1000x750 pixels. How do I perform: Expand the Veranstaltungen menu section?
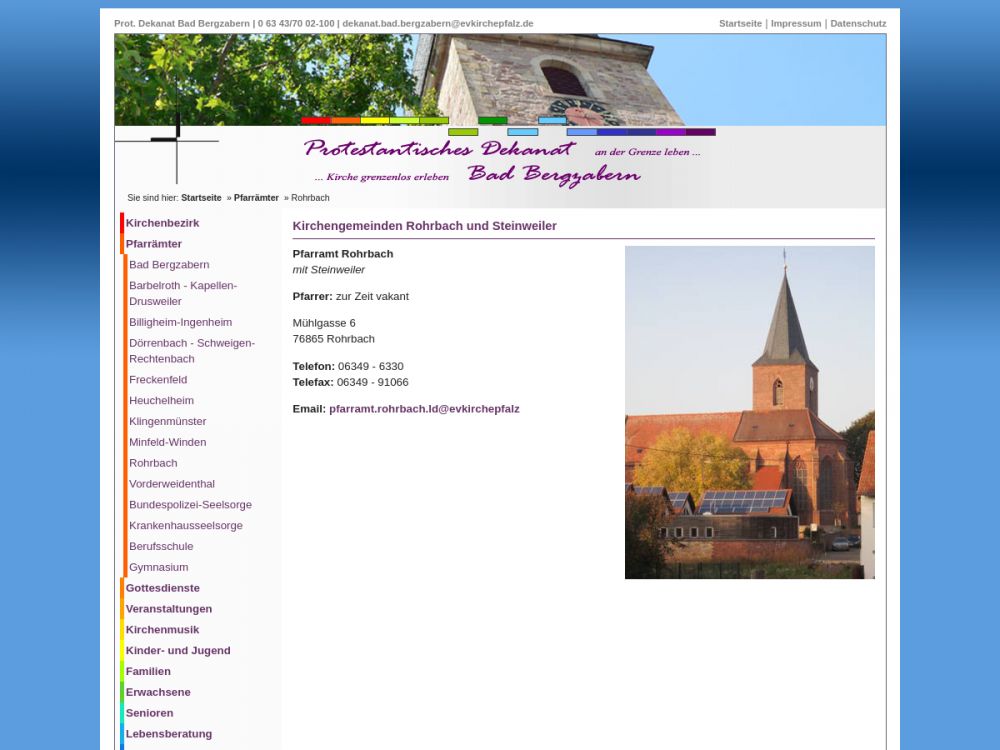(168, 609)
